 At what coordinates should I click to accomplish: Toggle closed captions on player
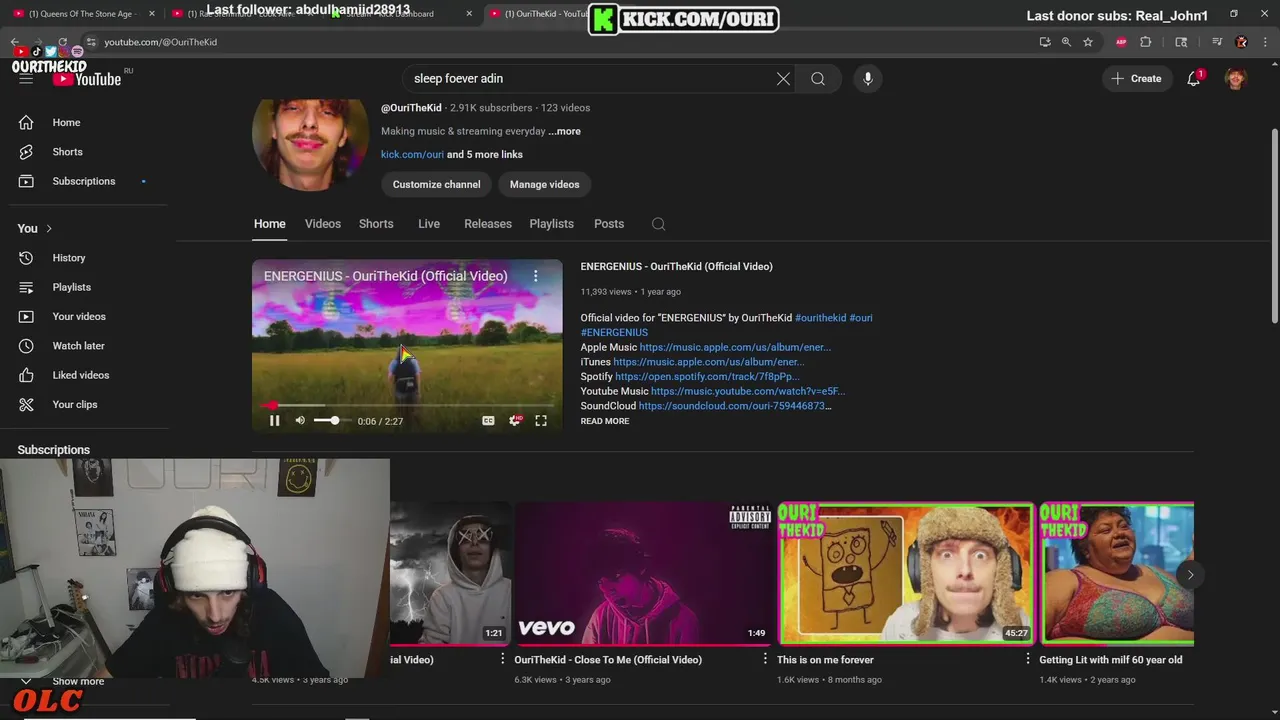coord(488,421)
